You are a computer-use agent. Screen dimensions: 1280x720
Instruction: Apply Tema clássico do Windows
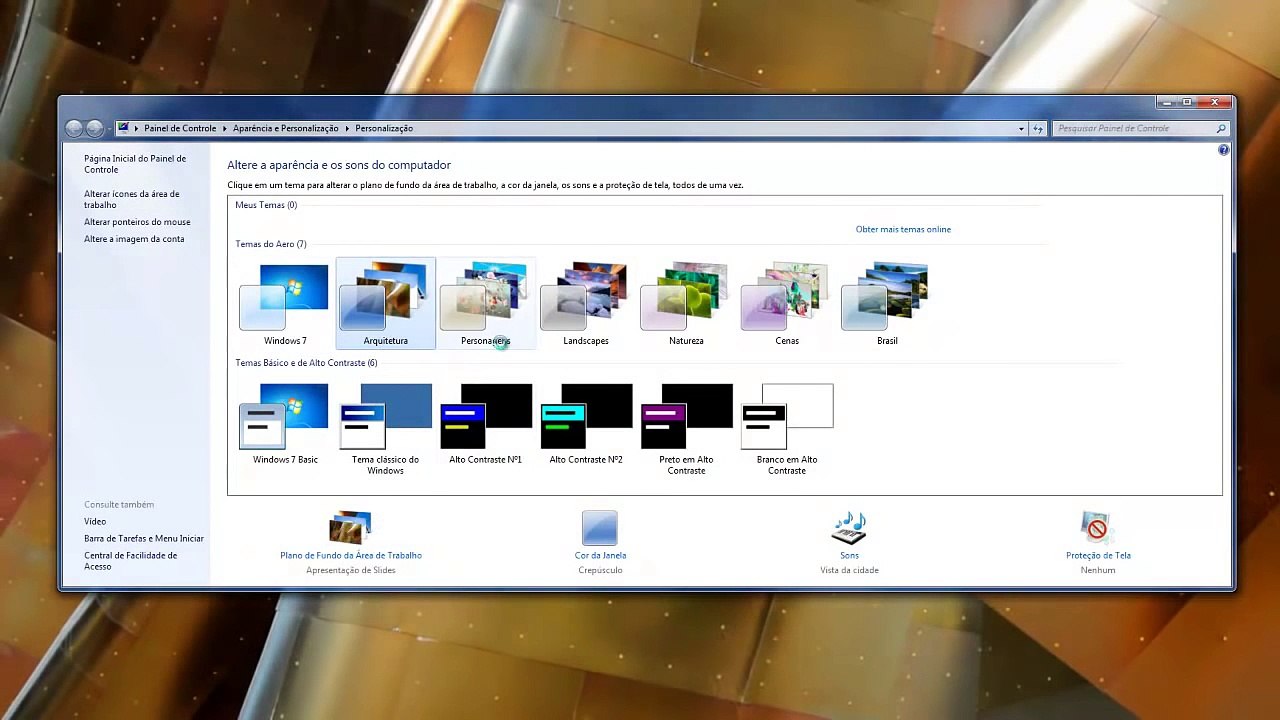(385, 429)
